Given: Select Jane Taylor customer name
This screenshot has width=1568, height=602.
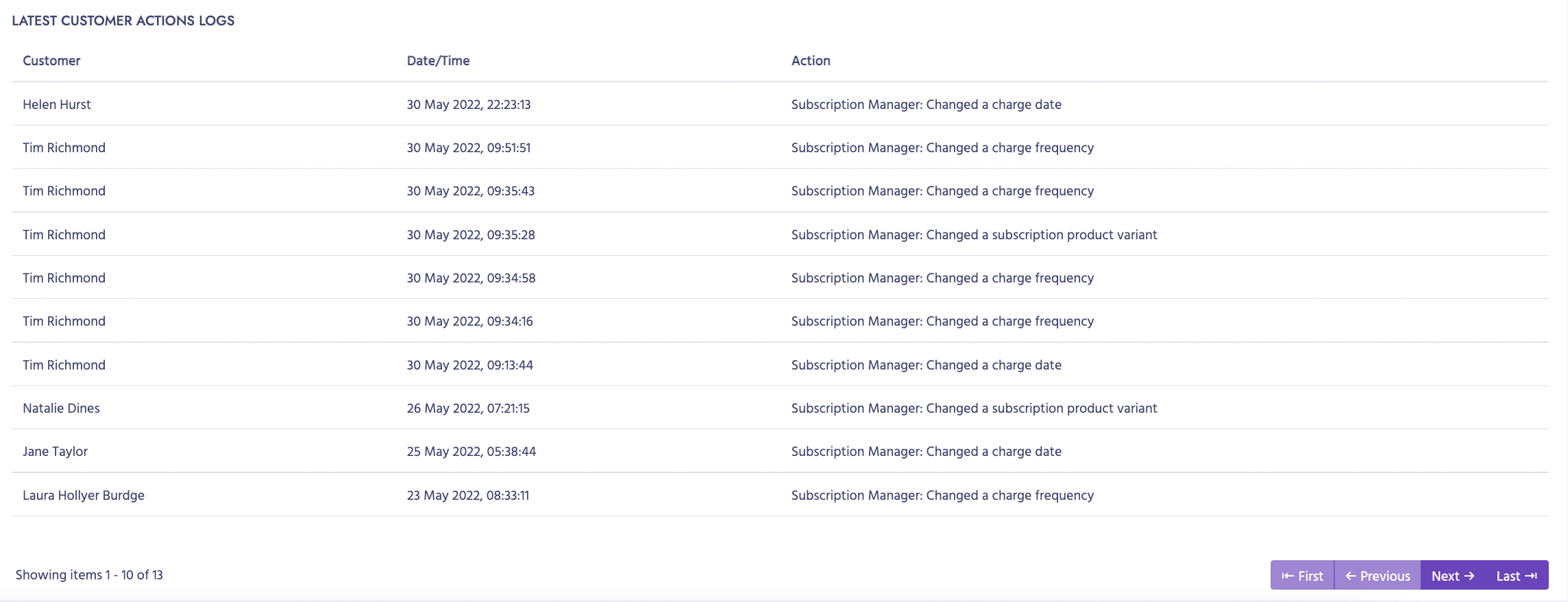Looking at the screenshot, I should click(x=55, y=451).
